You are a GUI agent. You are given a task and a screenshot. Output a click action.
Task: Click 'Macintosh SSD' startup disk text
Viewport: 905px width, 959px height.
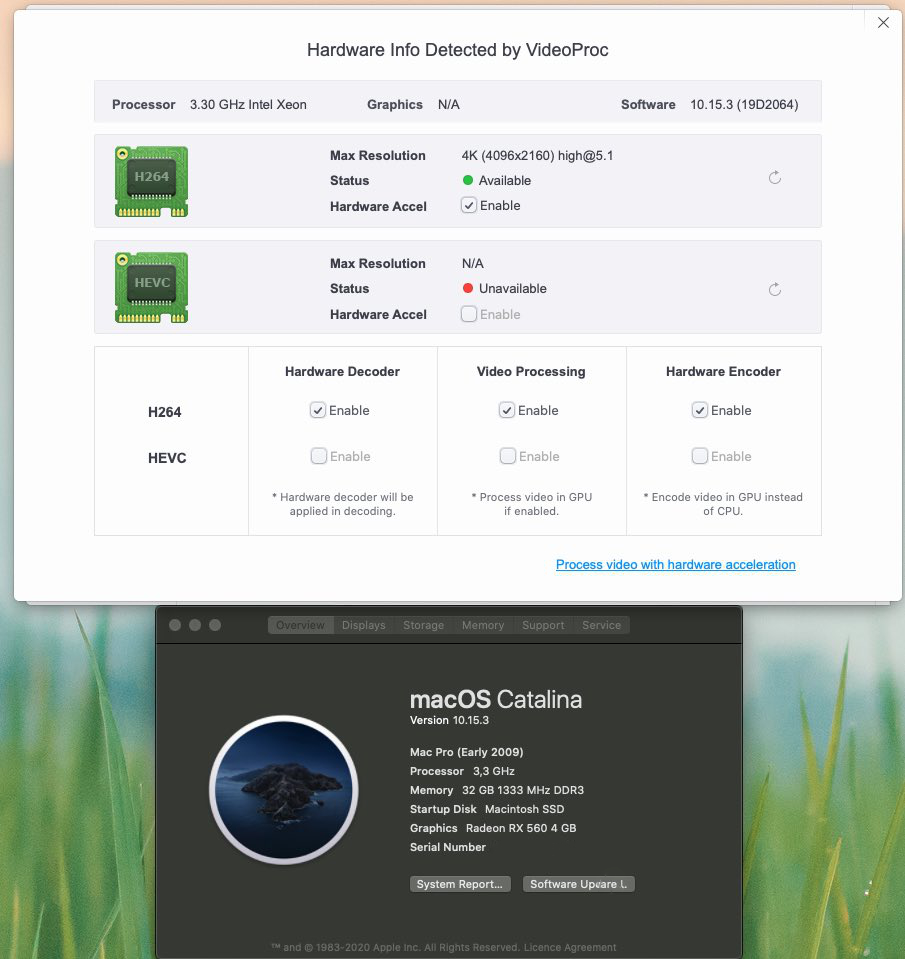(x=525, y=809)
